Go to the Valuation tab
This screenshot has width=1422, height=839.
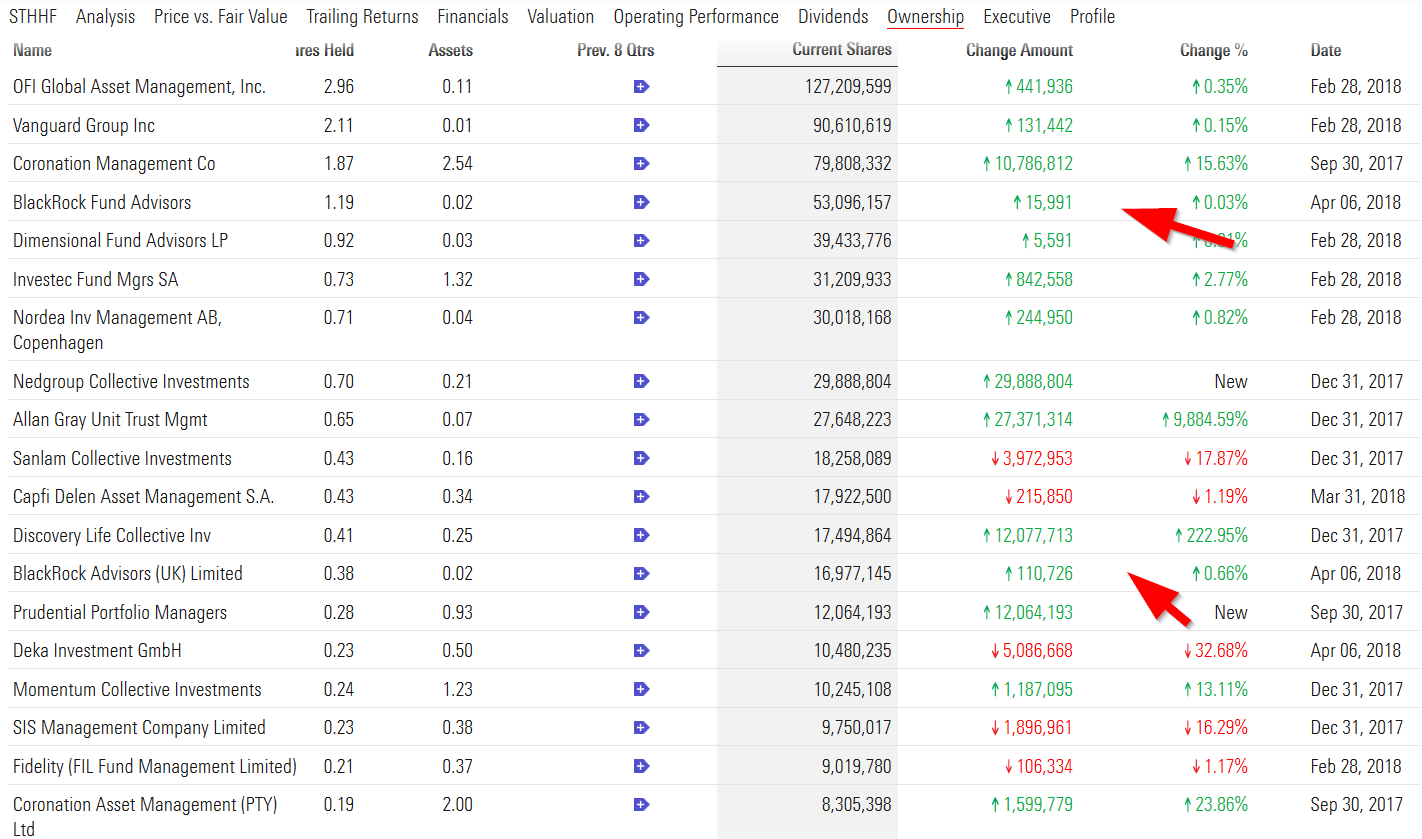[x=561, y=17]
